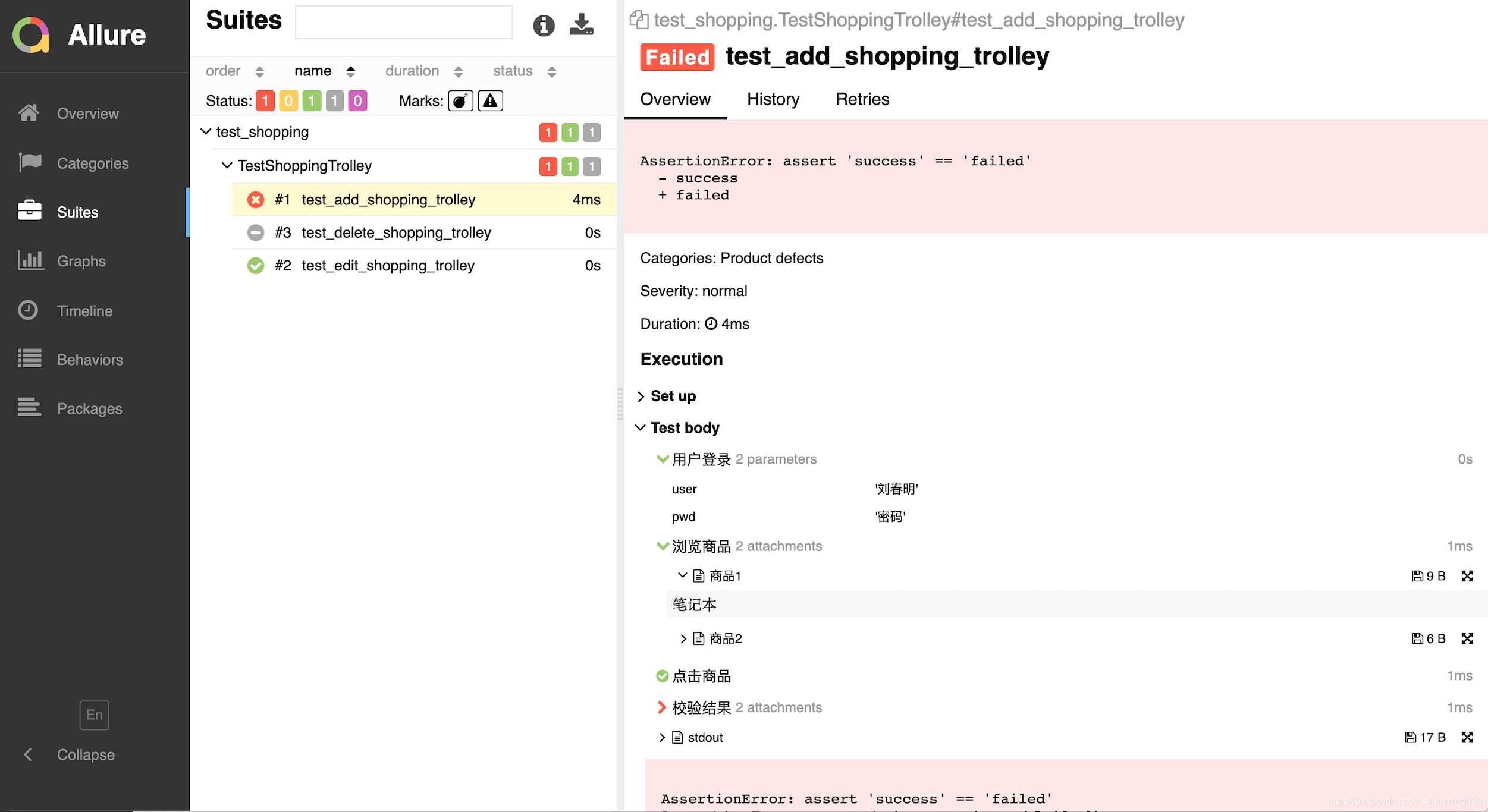Screen dimensions: 1488x812
Task: Collapse the Test body section
Action: [x=641, y=427]
